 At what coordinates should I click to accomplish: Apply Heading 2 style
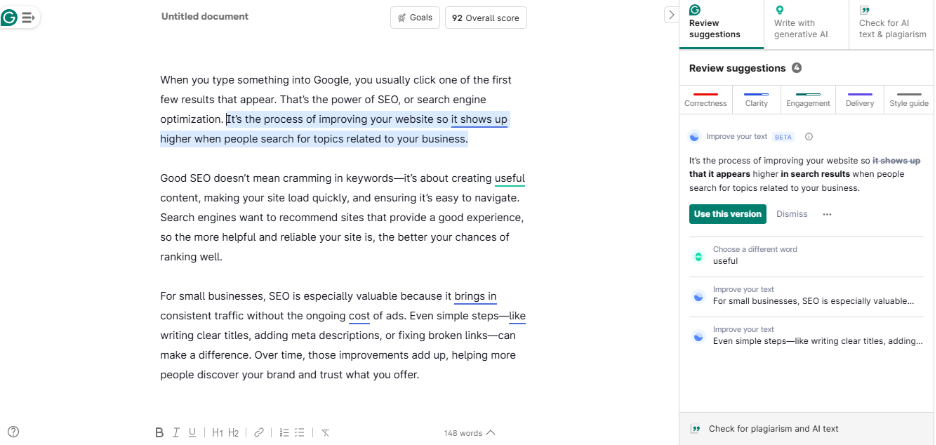[234, 433]
